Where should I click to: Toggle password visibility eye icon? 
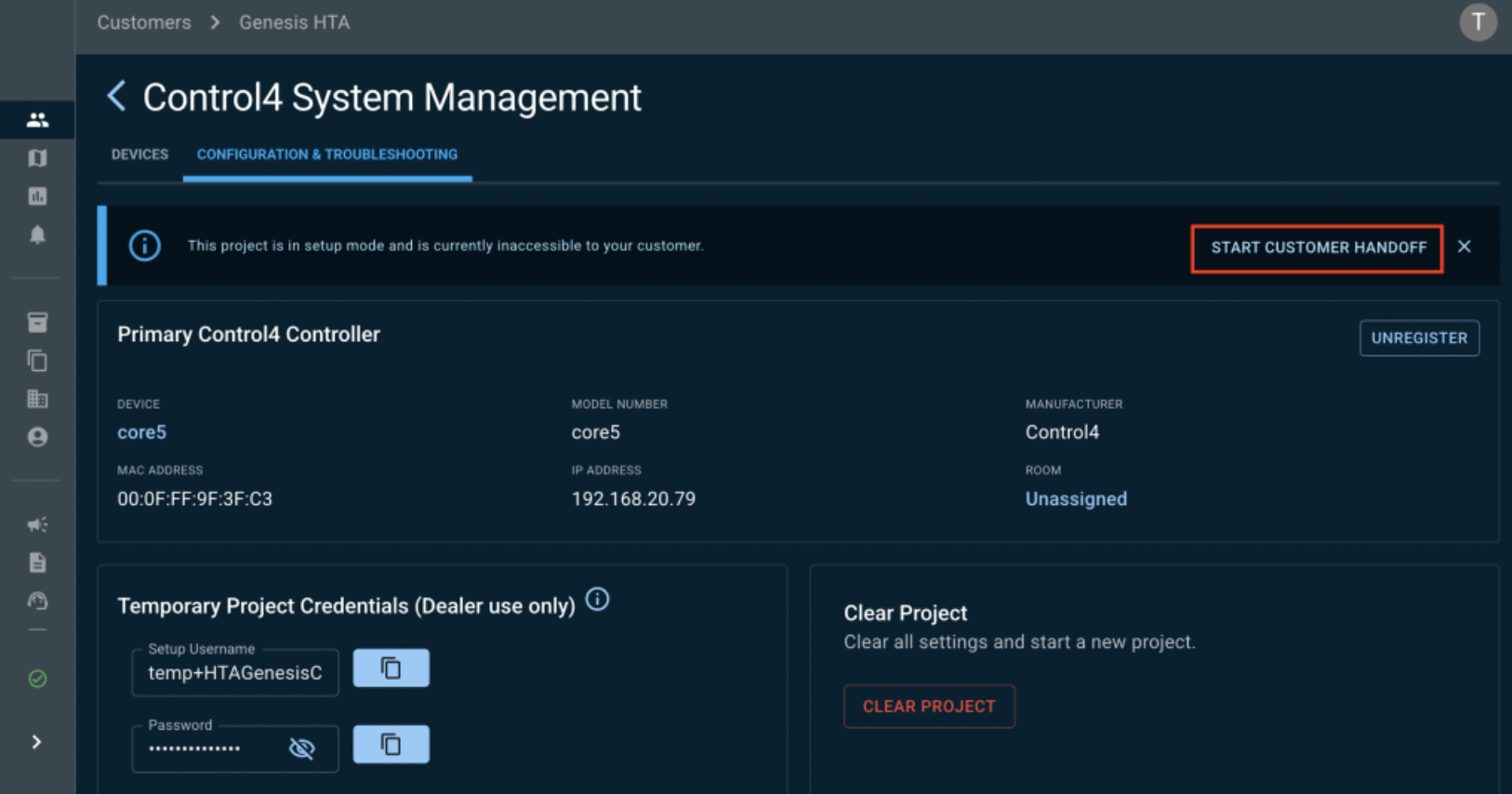tap(302, 748)
